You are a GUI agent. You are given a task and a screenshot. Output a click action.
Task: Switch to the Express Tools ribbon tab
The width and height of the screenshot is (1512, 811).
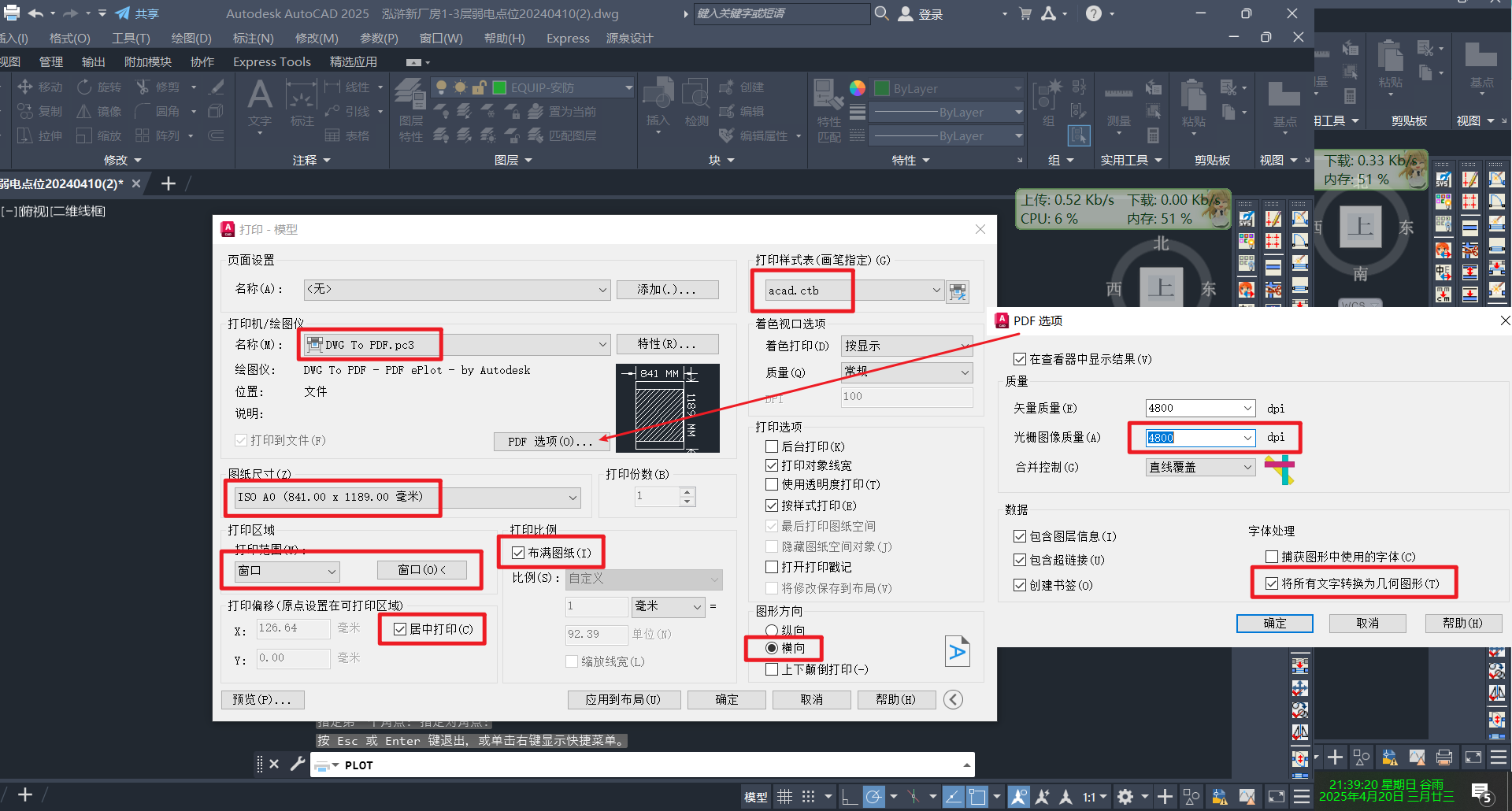tap(272, 61)
